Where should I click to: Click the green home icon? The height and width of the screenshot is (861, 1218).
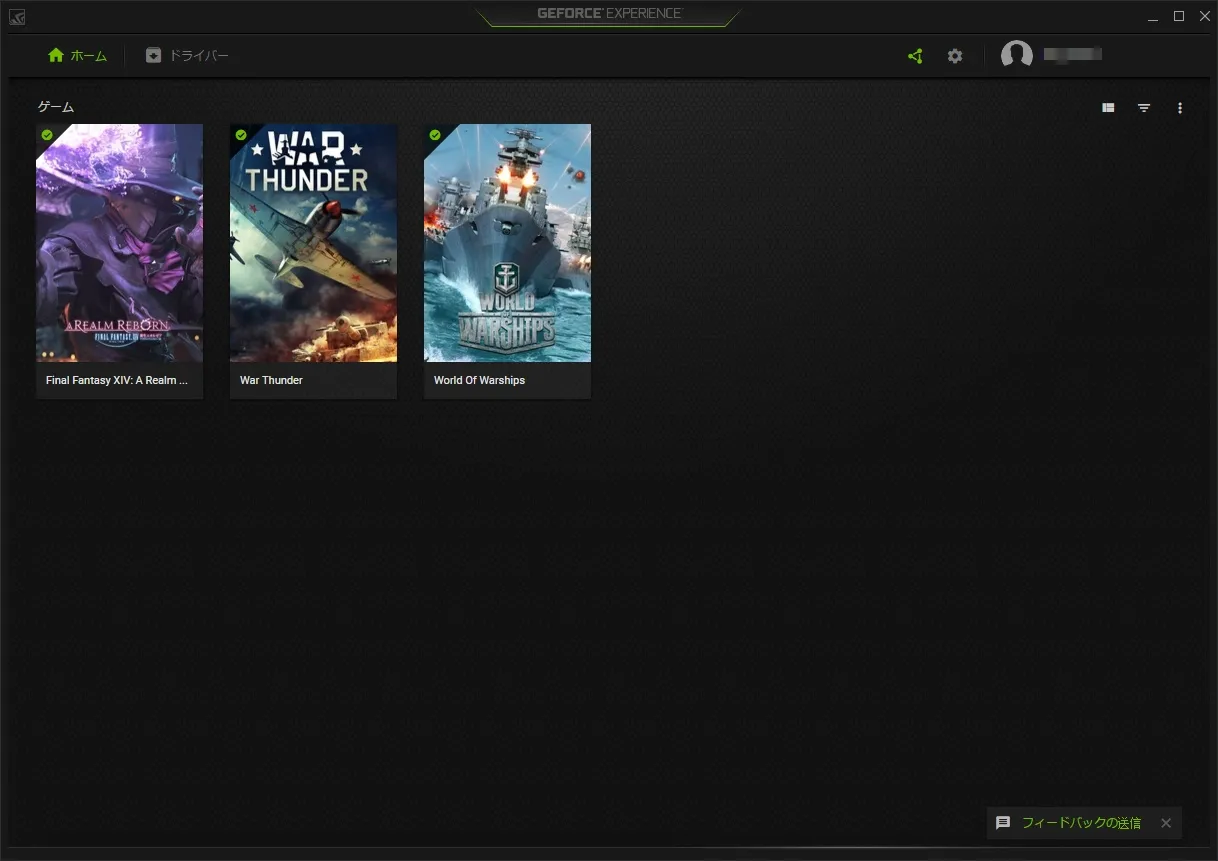(56, 55)
